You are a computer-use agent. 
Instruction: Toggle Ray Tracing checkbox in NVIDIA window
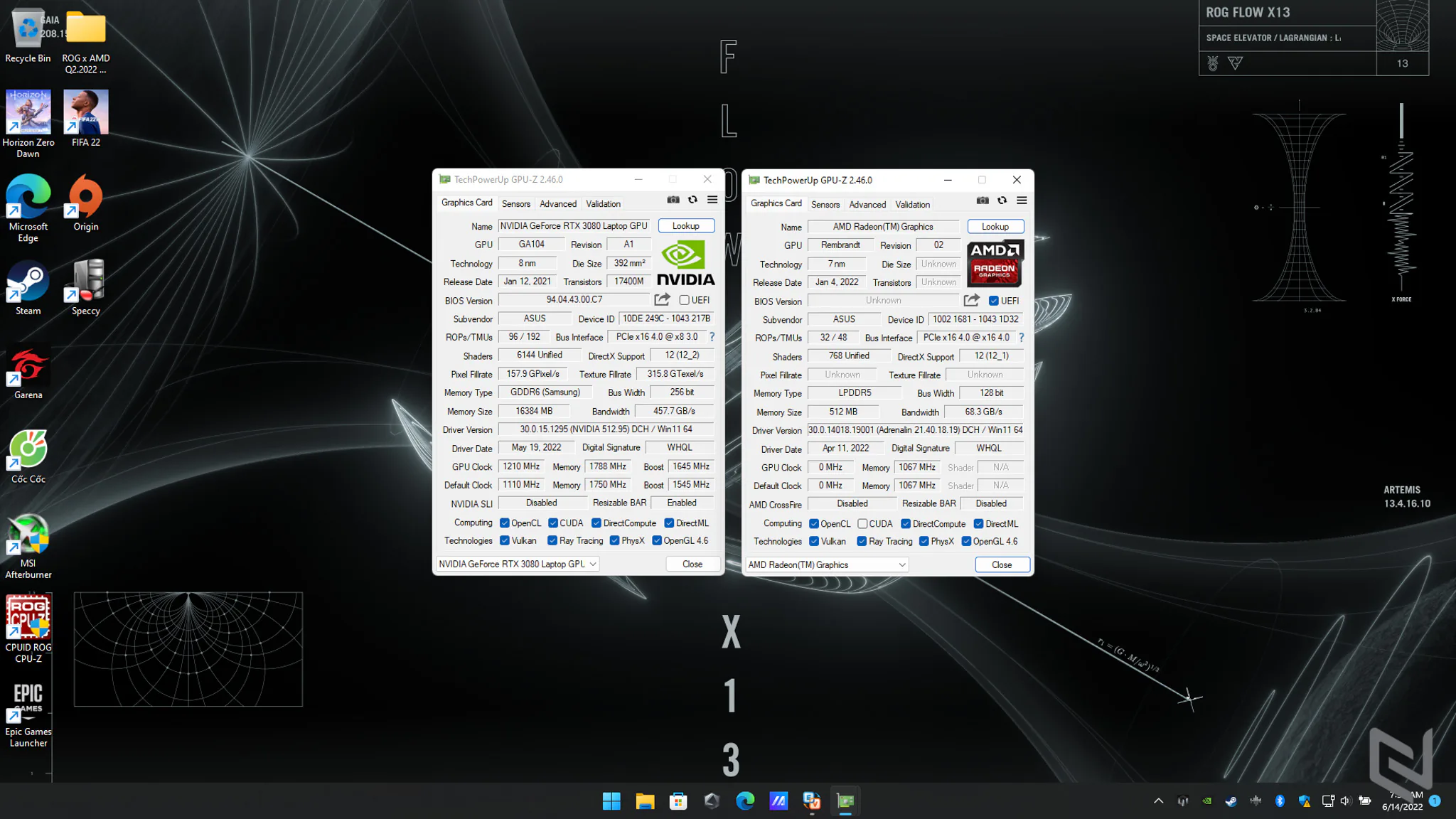coord(552,541)
